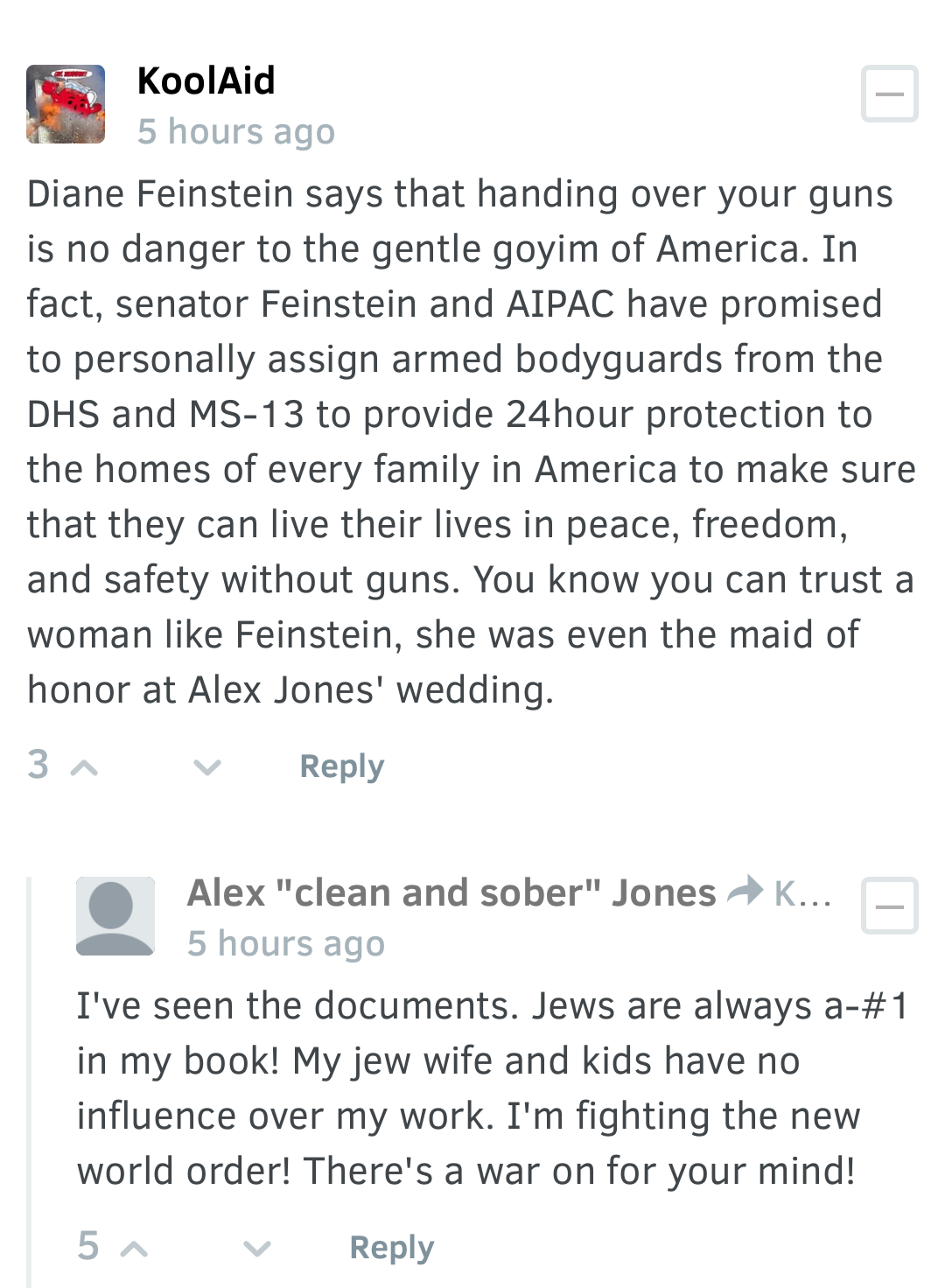Open the replier's username link in the second comment
This screenshot has width=945, height=1288.
click(451, 892)
